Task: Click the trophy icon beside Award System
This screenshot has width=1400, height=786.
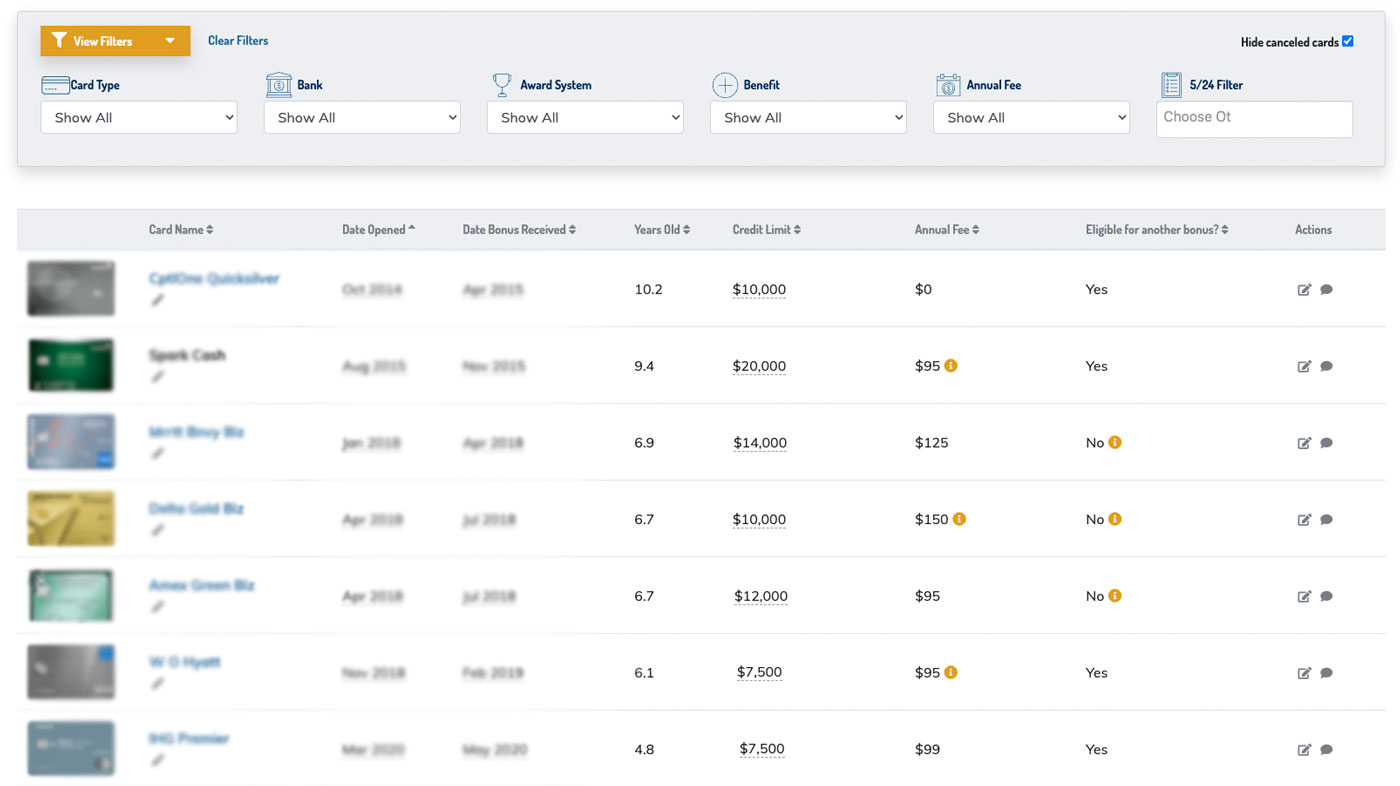Action: click(500, 84)
